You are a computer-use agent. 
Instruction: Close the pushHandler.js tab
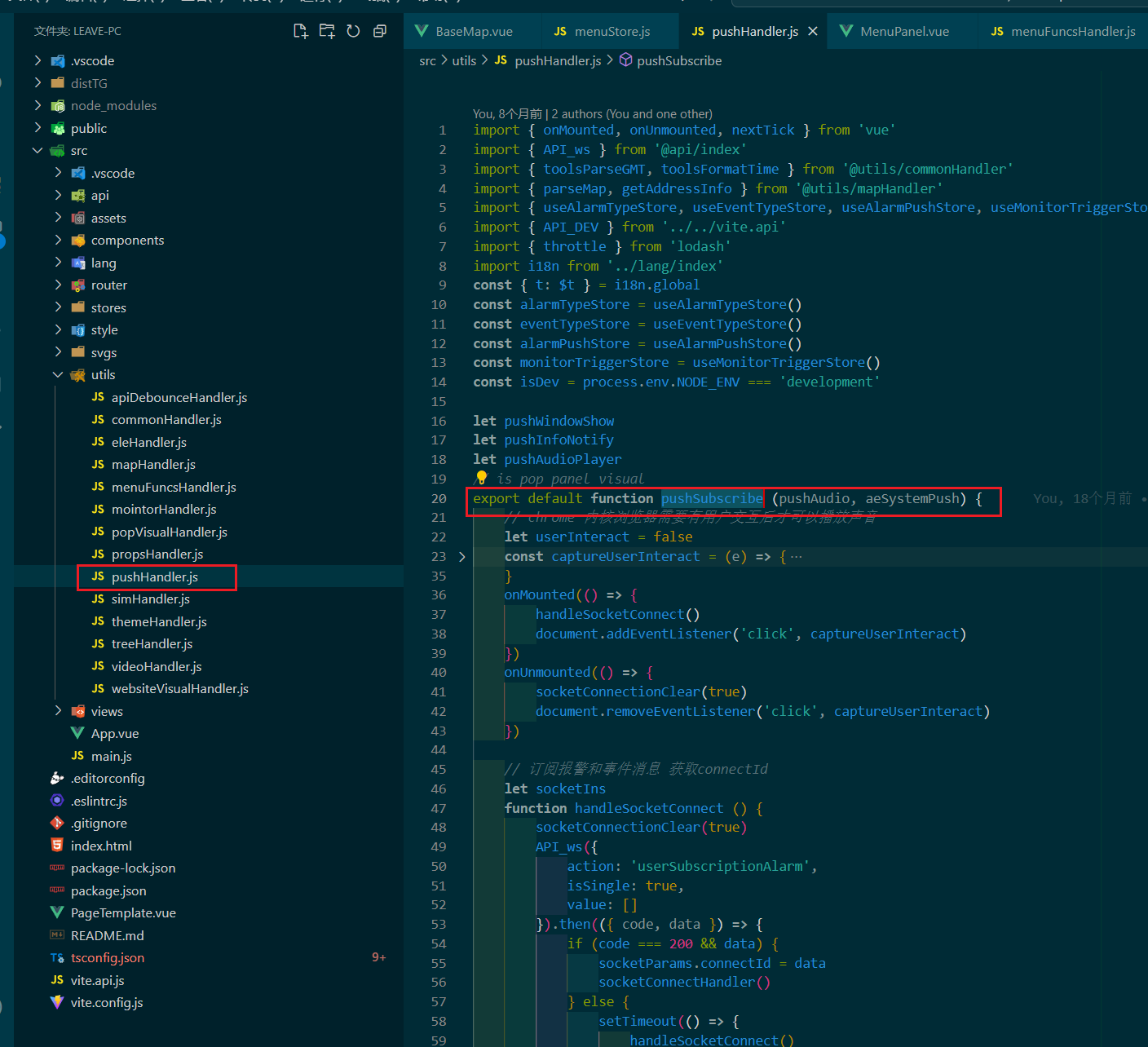coord(813,31)
